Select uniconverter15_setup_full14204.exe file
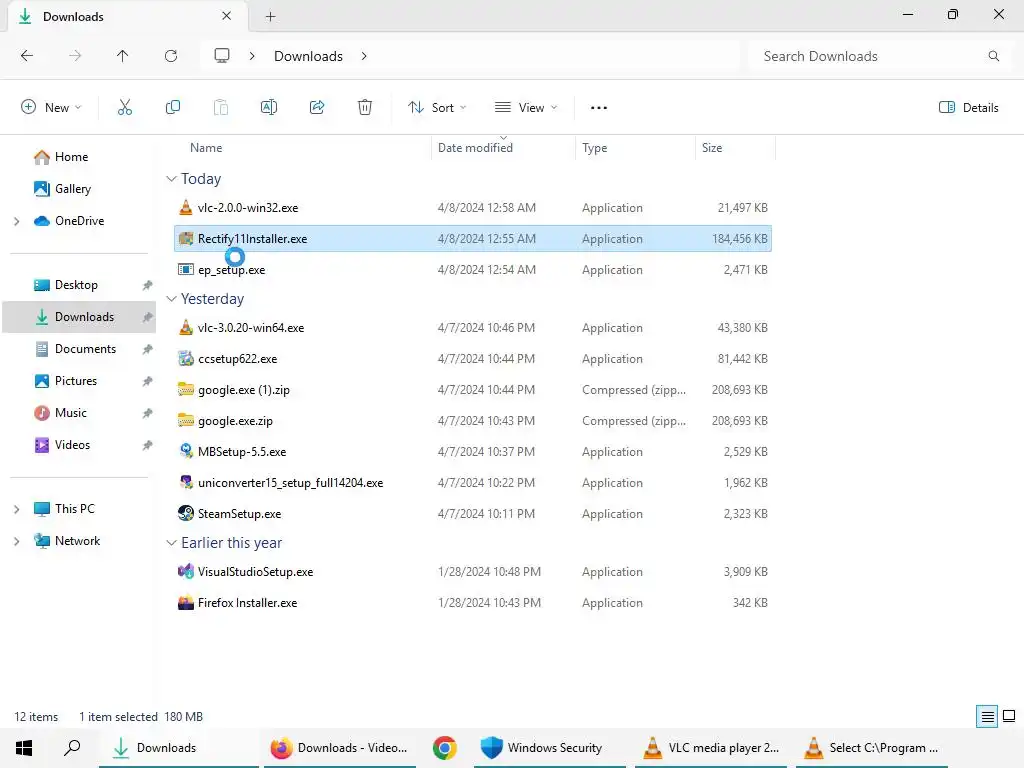This screenshot has width=1024, height=768. [x=473, y=483]
